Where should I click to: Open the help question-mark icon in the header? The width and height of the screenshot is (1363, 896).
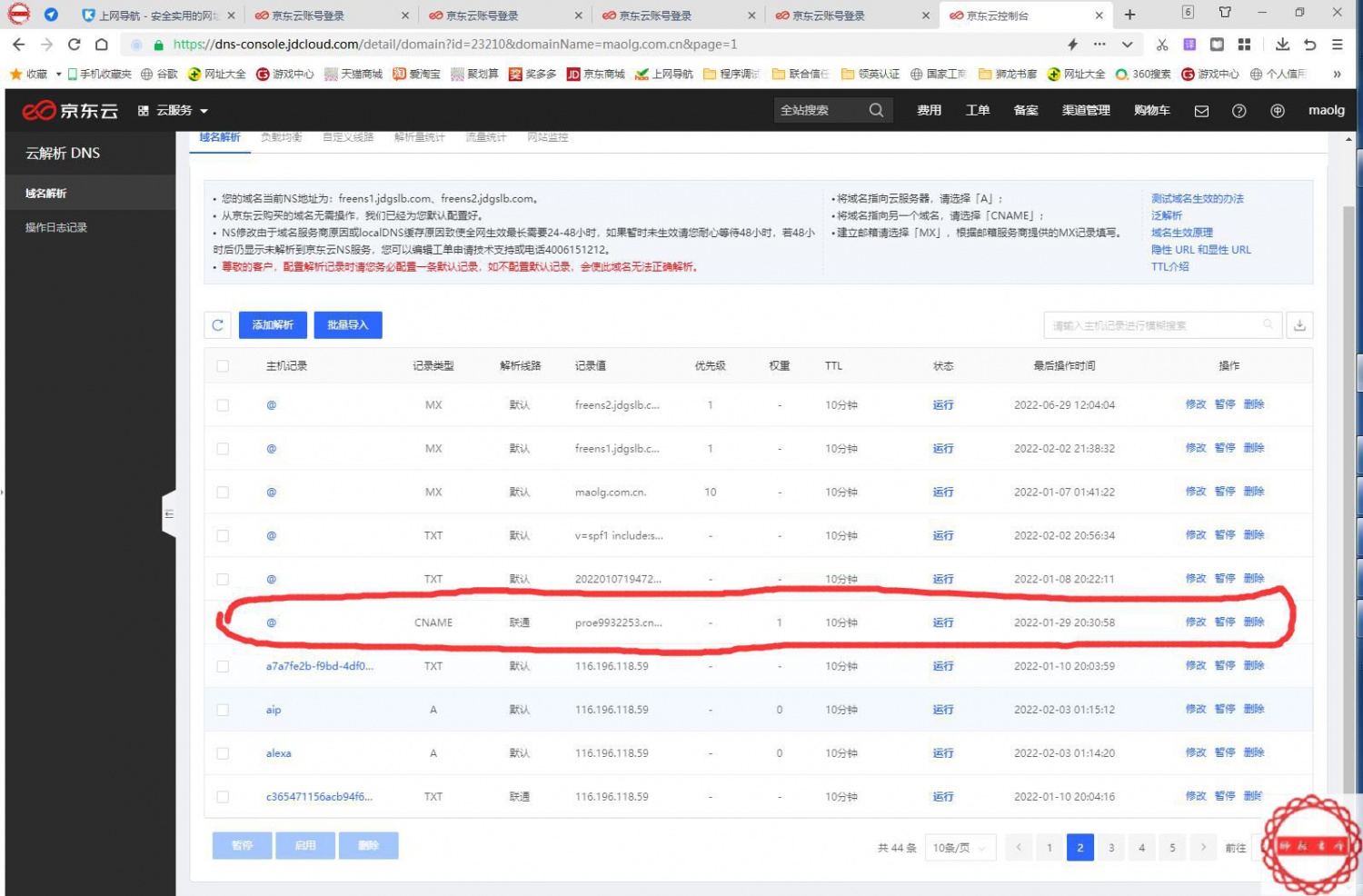(x=1239, y=111)
